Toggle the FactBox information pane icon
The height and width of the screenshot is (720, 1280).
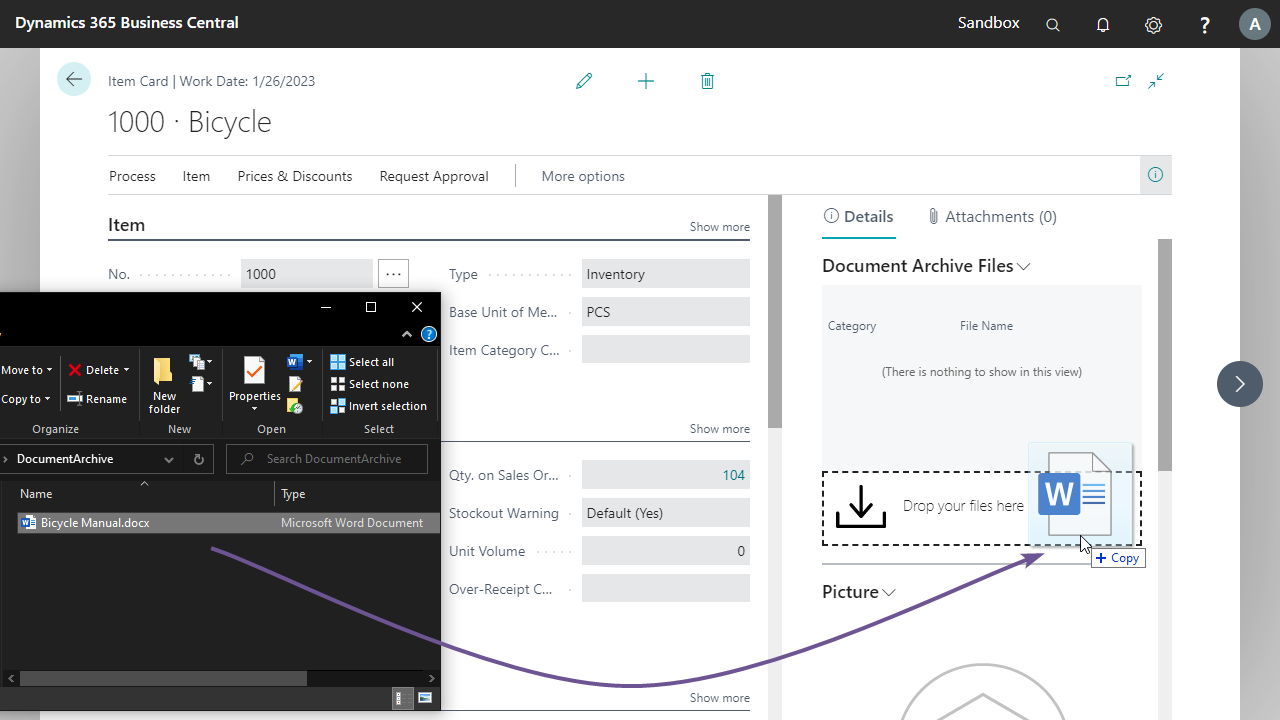point(1155,175)
